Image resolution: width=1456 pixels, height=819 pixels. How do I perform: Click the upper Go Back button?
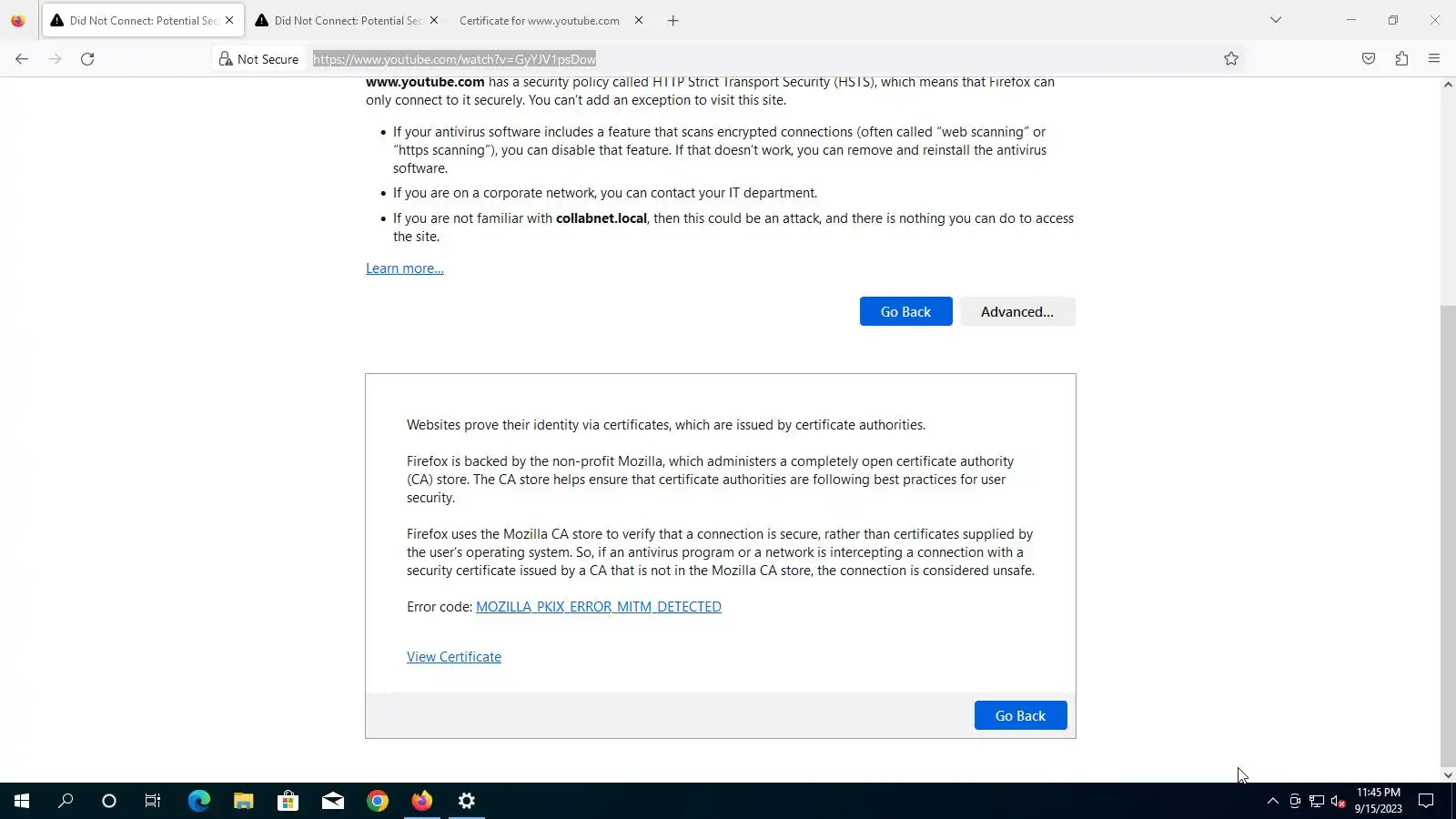[x=905, y=311]
